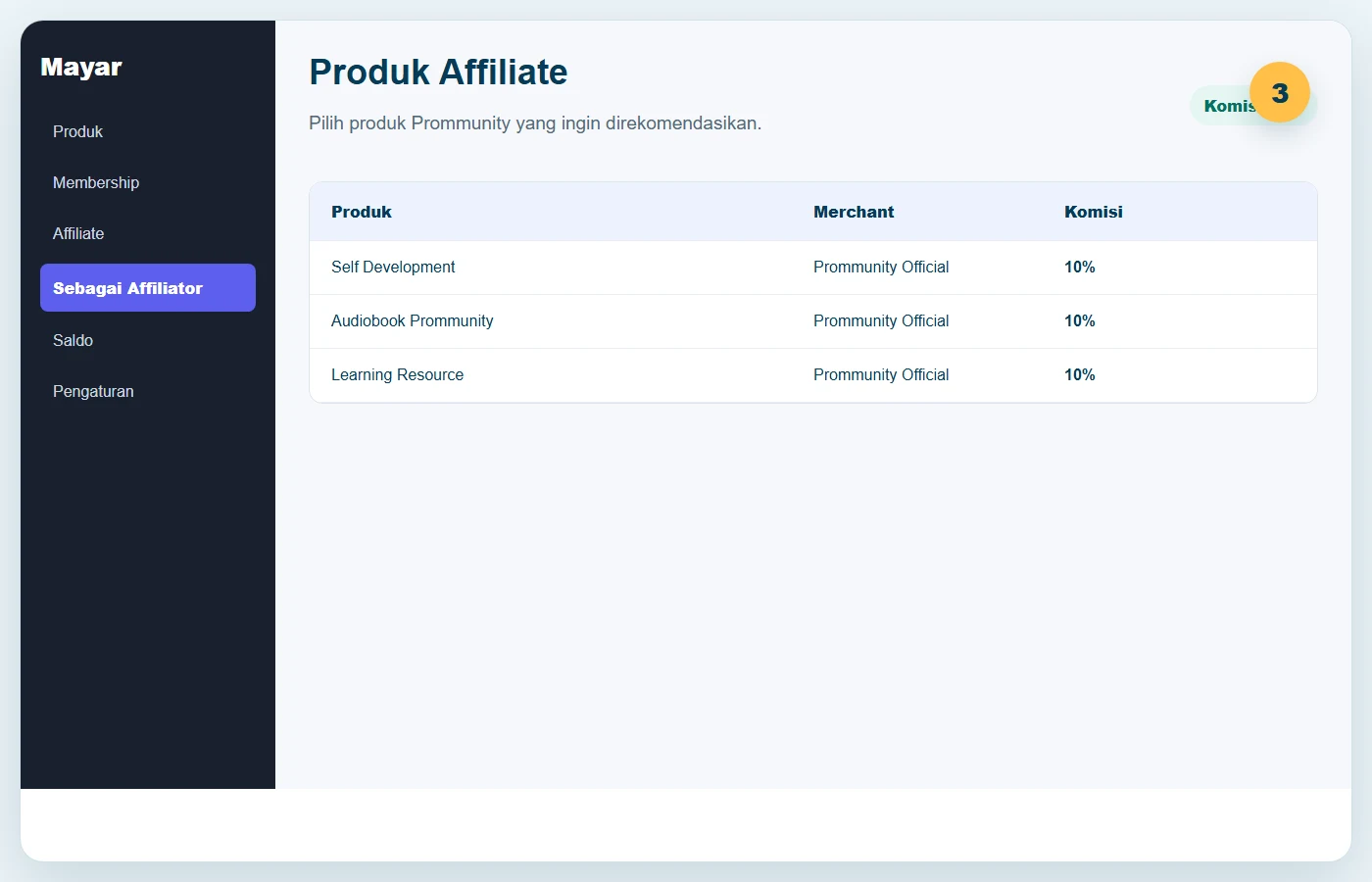The image size is (1372, 882).
Task: Click the Merchant column header
Action: coord(854,212)
